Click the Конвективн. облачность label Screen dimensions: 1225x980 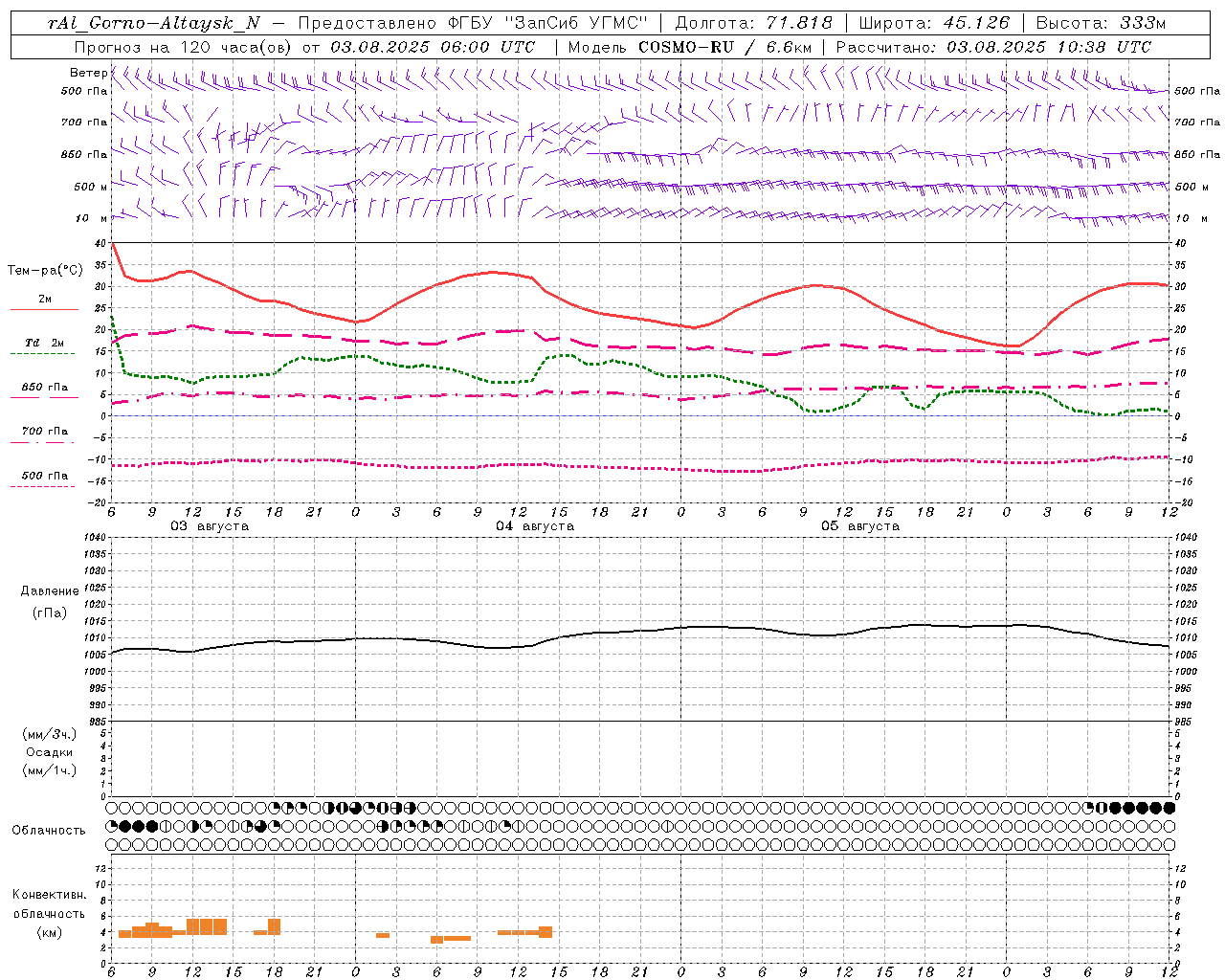point(49,904)
